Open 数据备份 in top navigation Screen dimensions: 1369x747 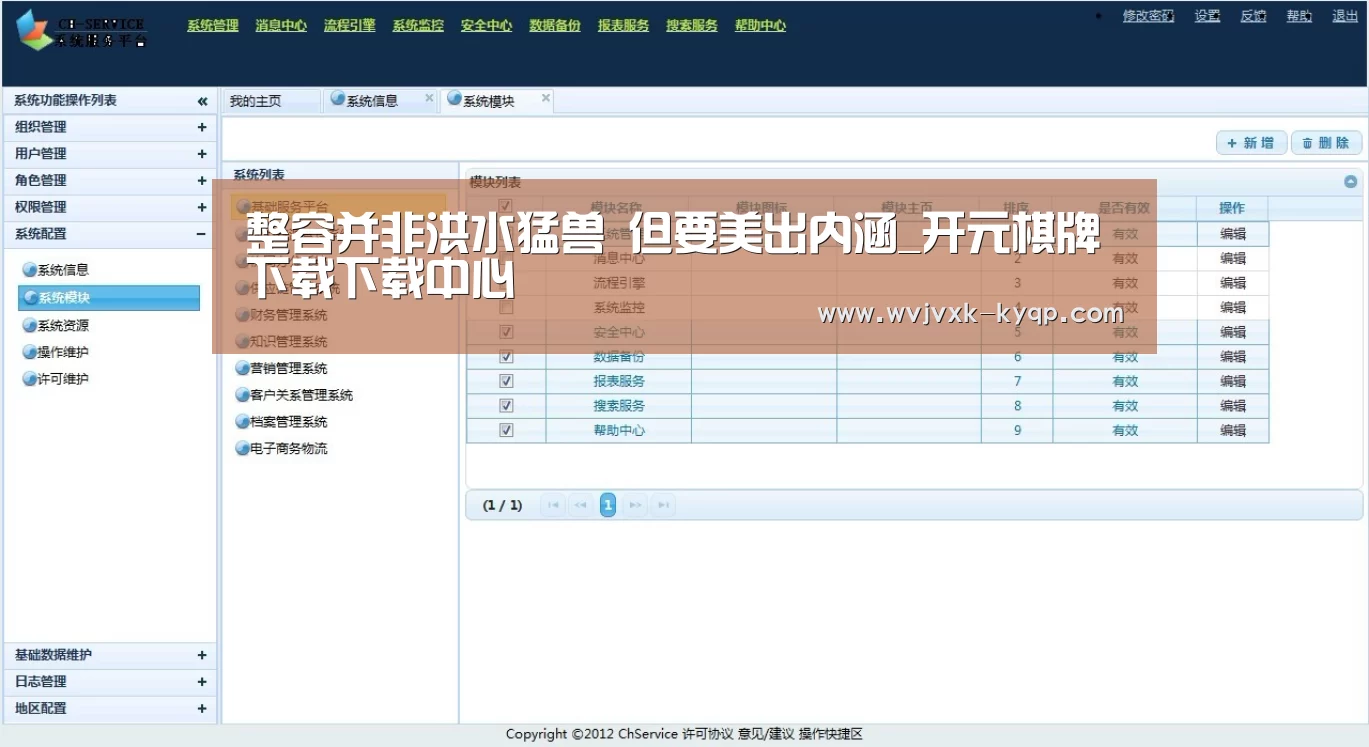tap(555, 26)
